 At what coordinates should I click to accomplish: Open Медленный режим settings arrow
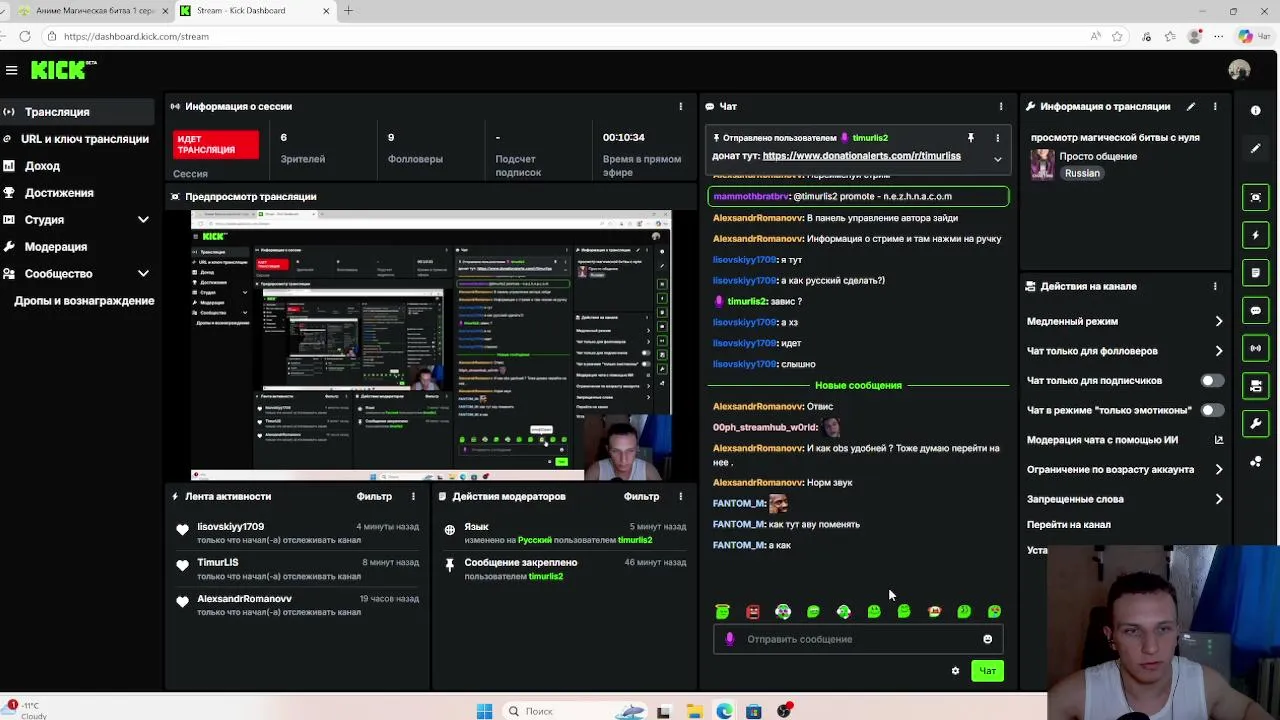tap(1218, 322)
